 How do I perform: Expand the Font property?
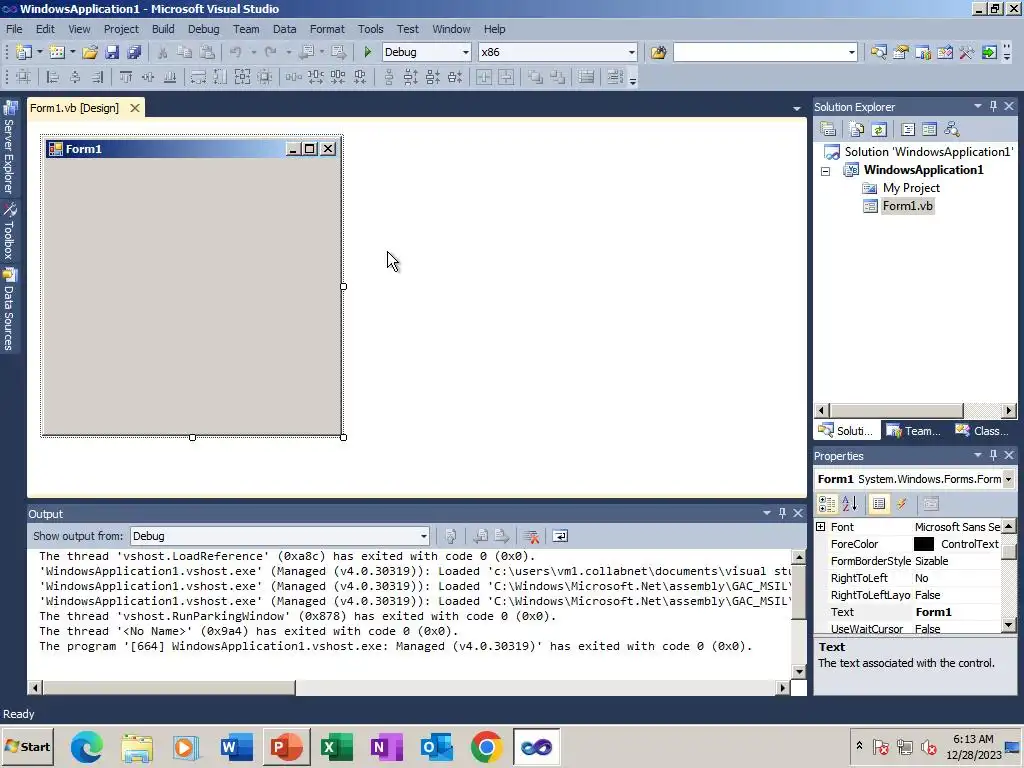coord(821,527)
